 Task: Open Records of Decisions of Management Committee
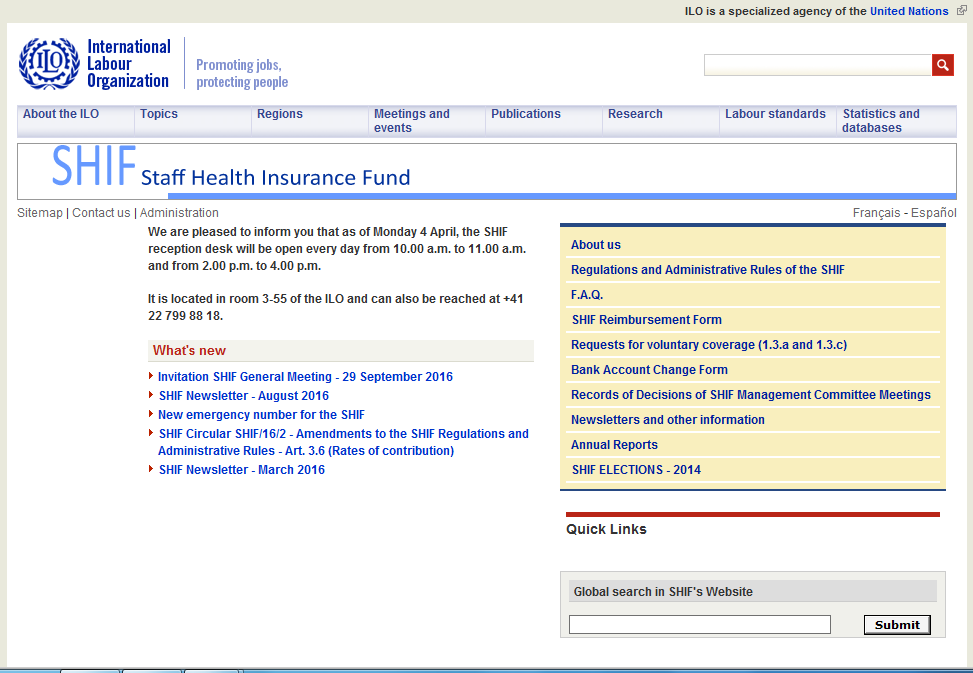[751, 395]
